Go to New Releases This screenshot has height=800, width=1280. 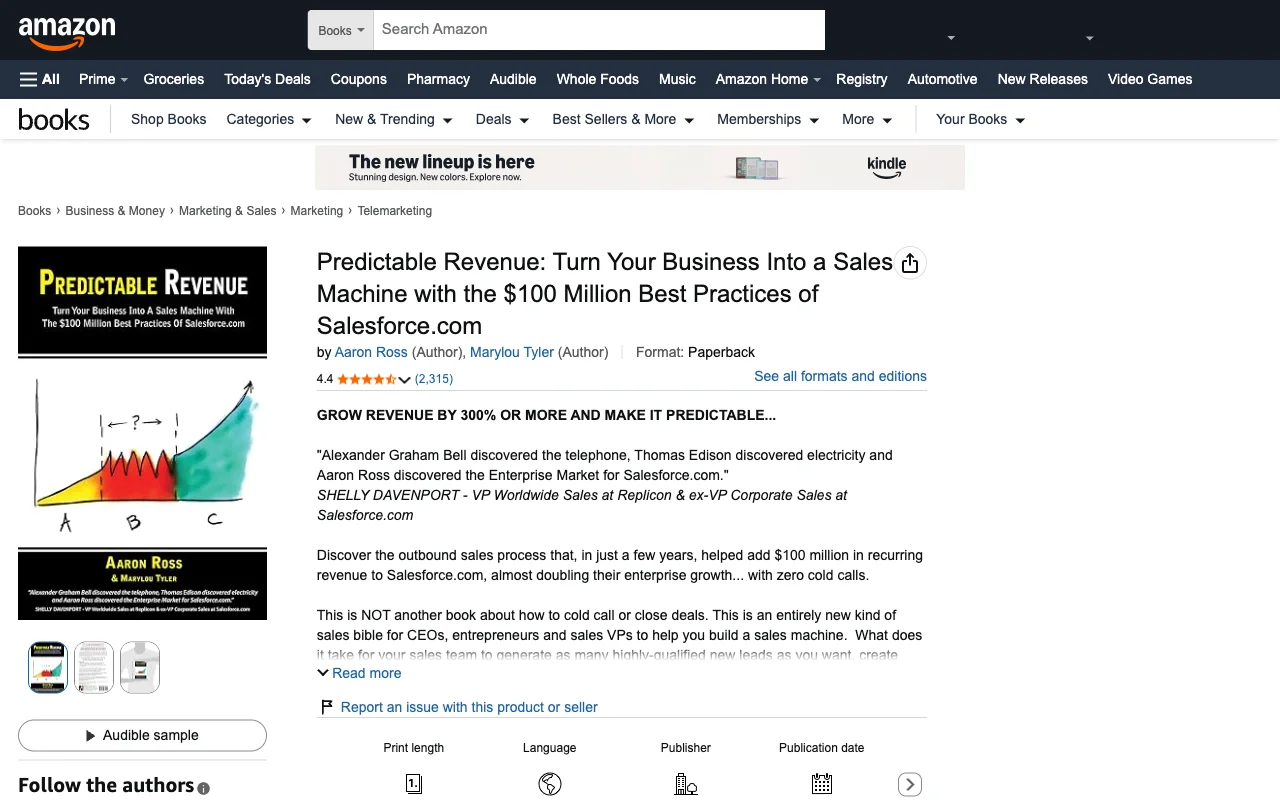[1042, 79]
